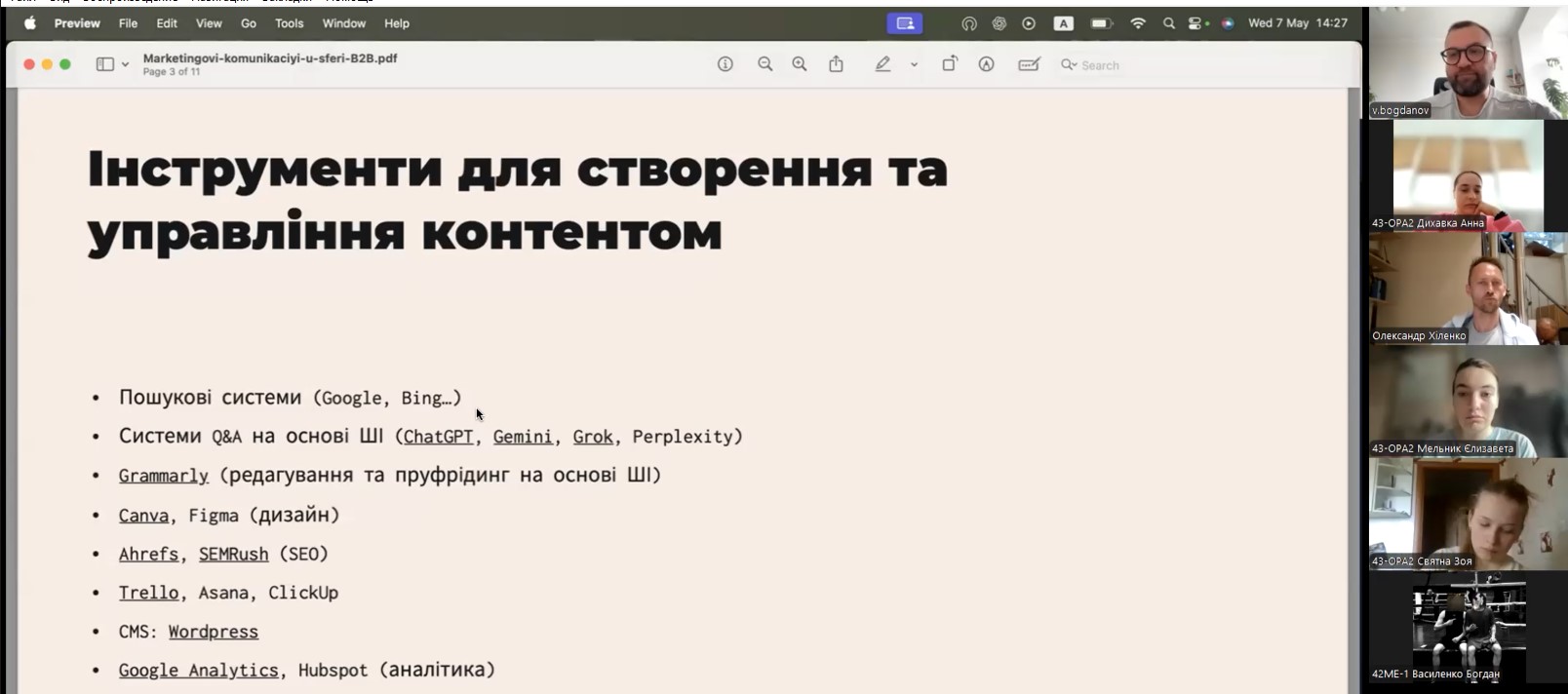Click the word Figma in the slide
This screenshot has width=1568, height=694.
coord(213,515)
